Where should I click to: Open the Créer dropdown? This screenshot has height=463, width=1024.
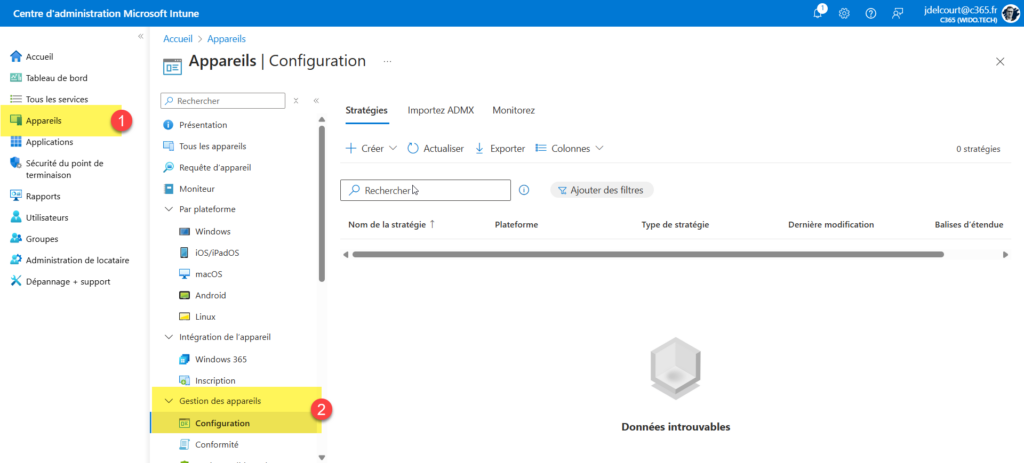click(x=370, y=148)
